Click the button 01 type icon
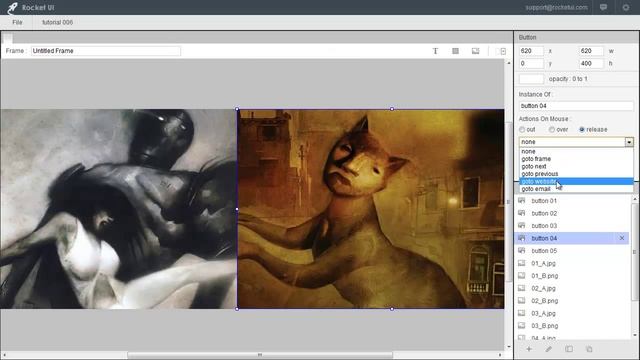This screenshot has width=640, height=360. [522, 200]
